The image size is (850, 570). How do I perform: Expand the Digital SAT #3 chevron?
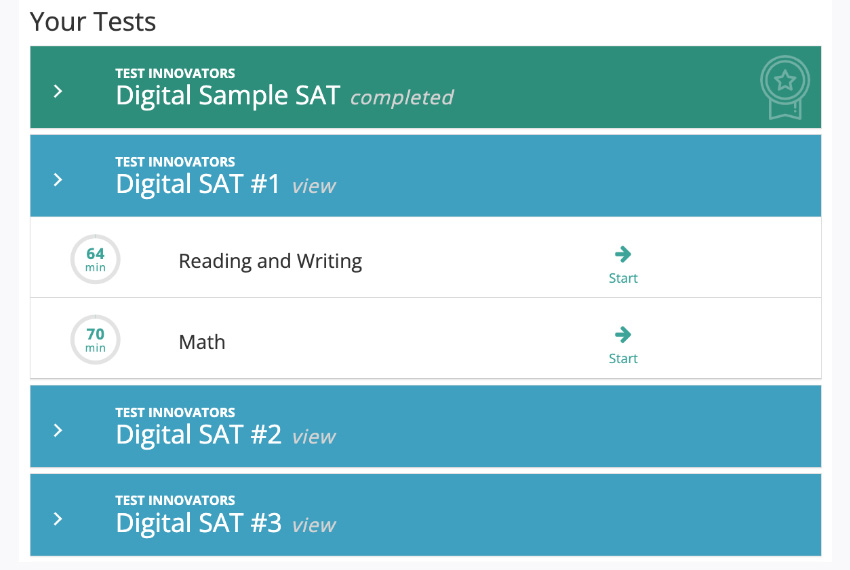58,519
